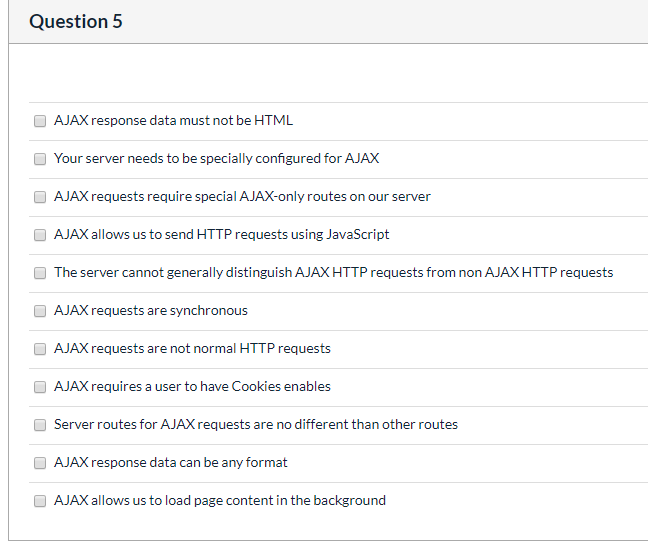The image size is (648, 553).
Task: Click label 'AJAX allows us to load page content in background'
Action: pos(220,501)
